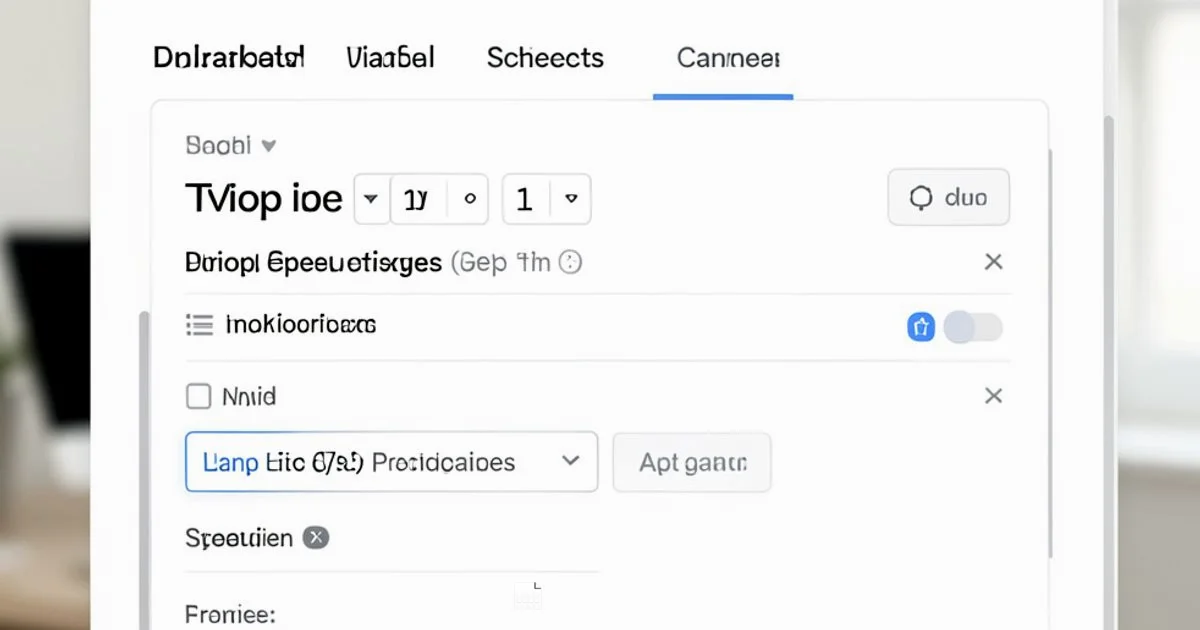Screen dimensions: 1200x630
Task: Click the blue square icon beside the toggle
Action: [x=921, y=326]
